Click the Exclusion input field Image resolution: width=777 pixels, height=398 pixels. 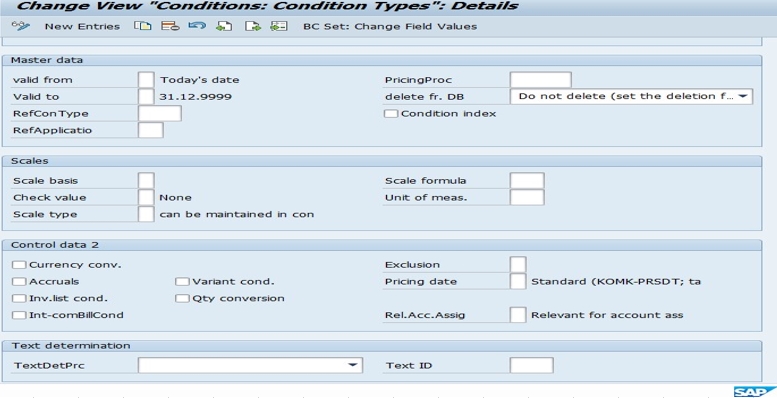coord(518,265)
